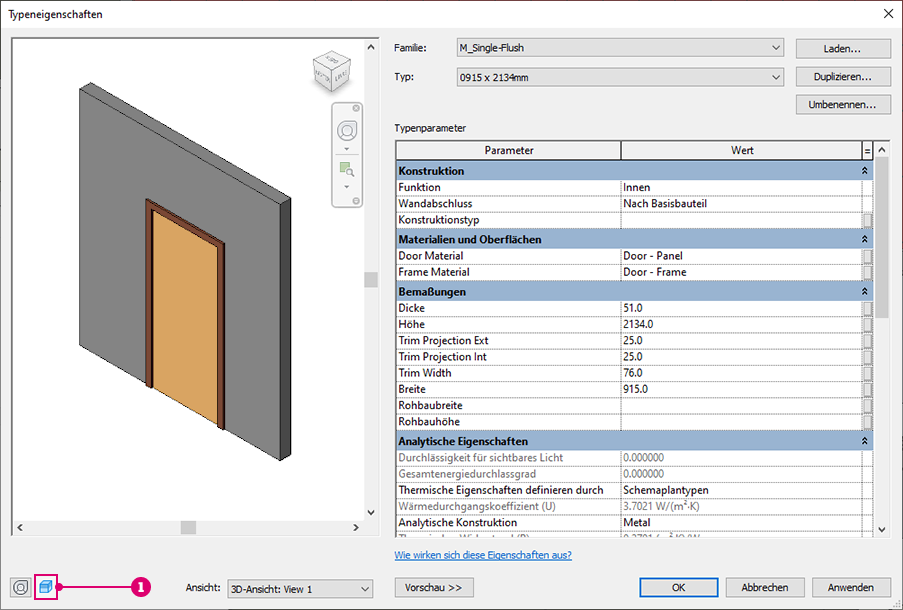Click the preview scroll-down arrow
The height and width of the screenshot is (610, 903).
[371, 512]
